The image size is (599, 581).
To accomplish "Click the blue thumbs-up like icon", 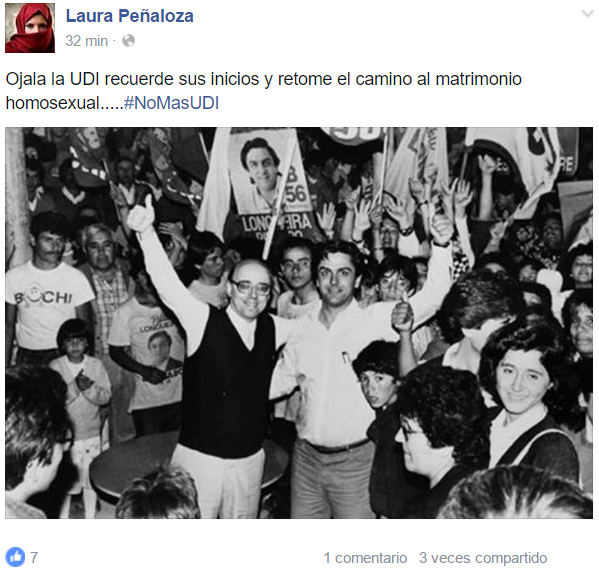I will click(x=15, y=557).
